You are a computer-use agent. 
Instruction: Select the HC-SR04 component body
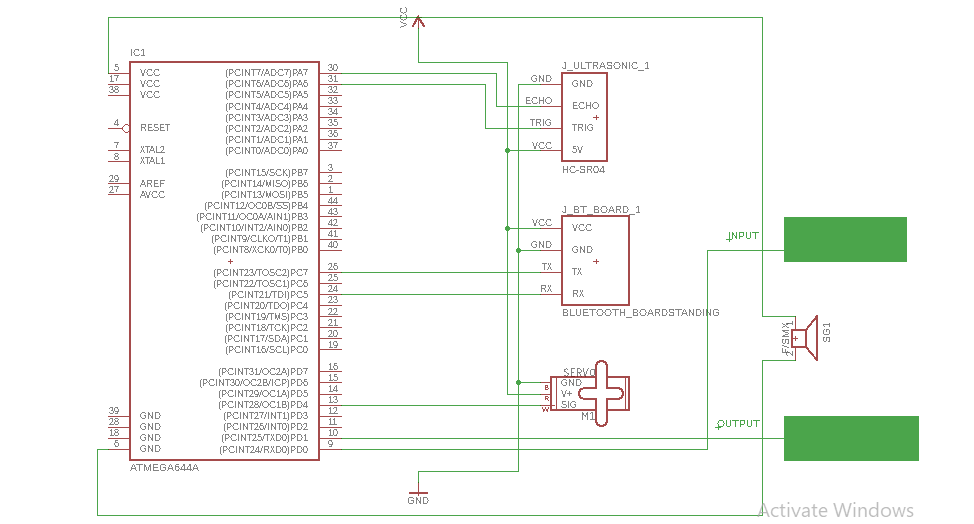click(x=584, y=117)
